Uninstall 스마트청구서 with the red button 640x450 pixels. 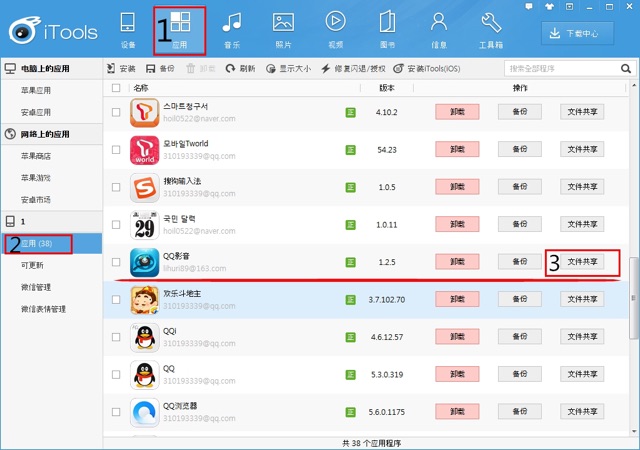[457, 112]
